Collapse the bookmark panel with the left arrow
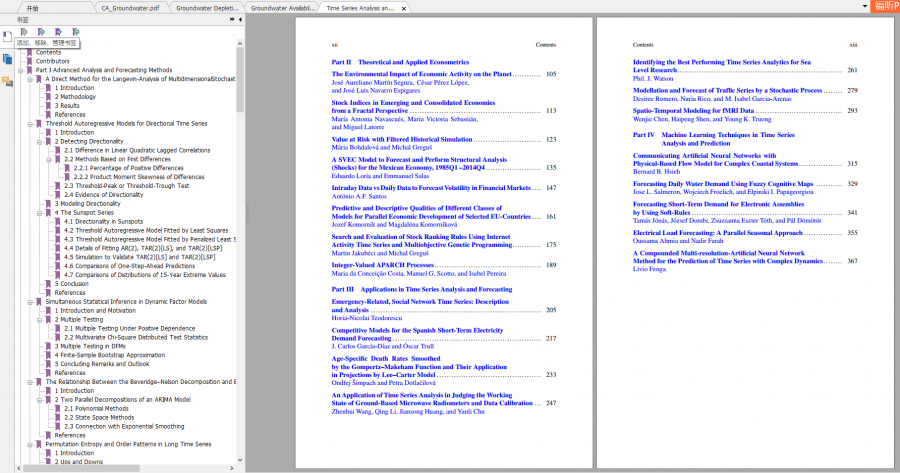This screenshot has width=900, height=473. pos(240,20)
